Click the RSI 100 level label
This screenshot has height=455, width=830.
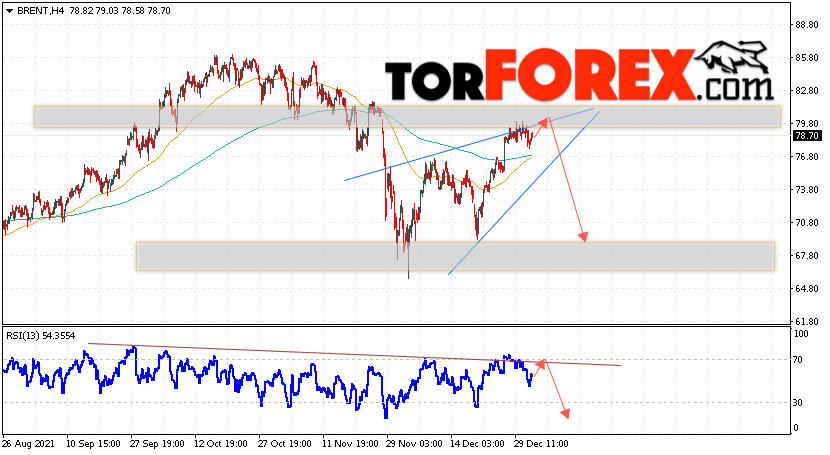801,334
